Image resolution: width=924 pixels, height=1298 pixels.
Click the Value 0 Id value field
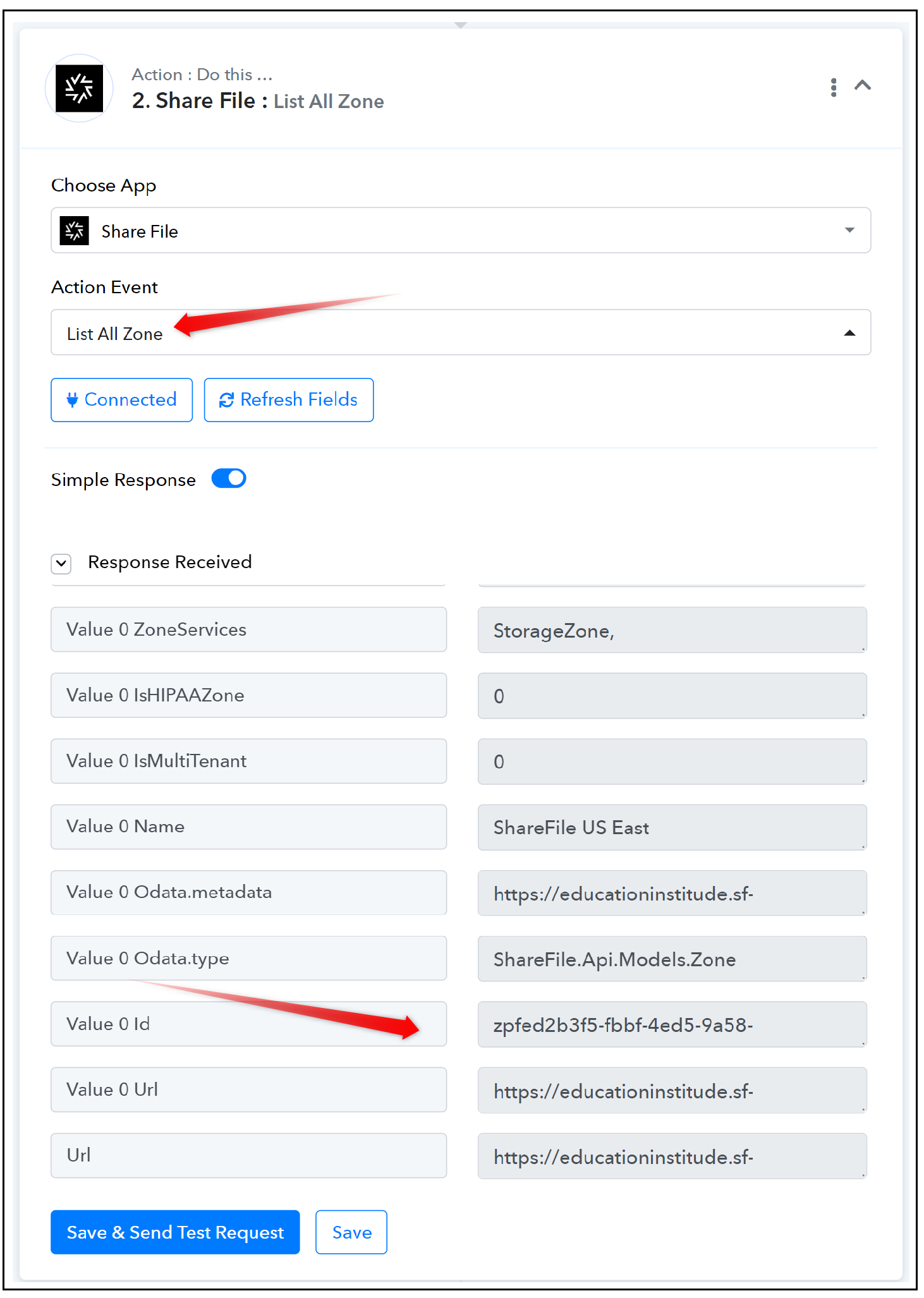672,1024
